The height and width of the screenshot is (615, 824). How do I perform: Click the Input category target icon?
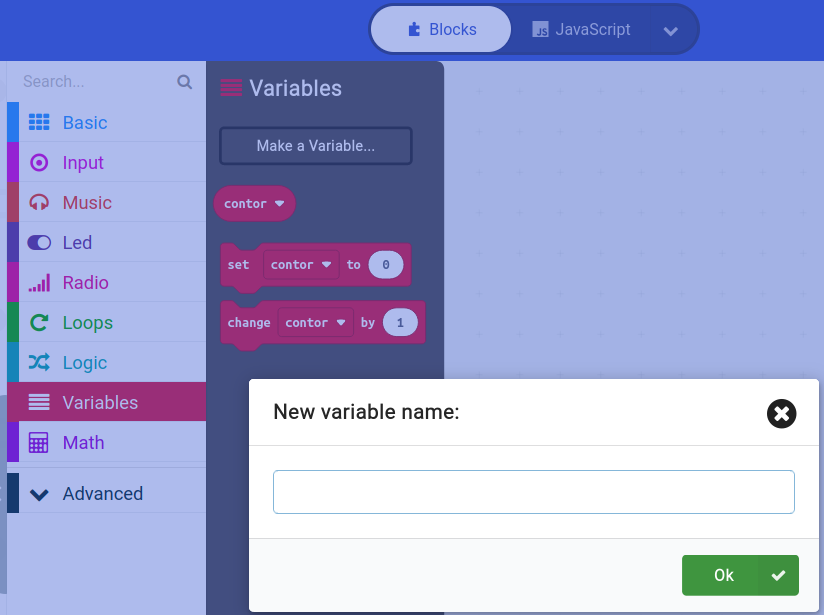(39, 163)
